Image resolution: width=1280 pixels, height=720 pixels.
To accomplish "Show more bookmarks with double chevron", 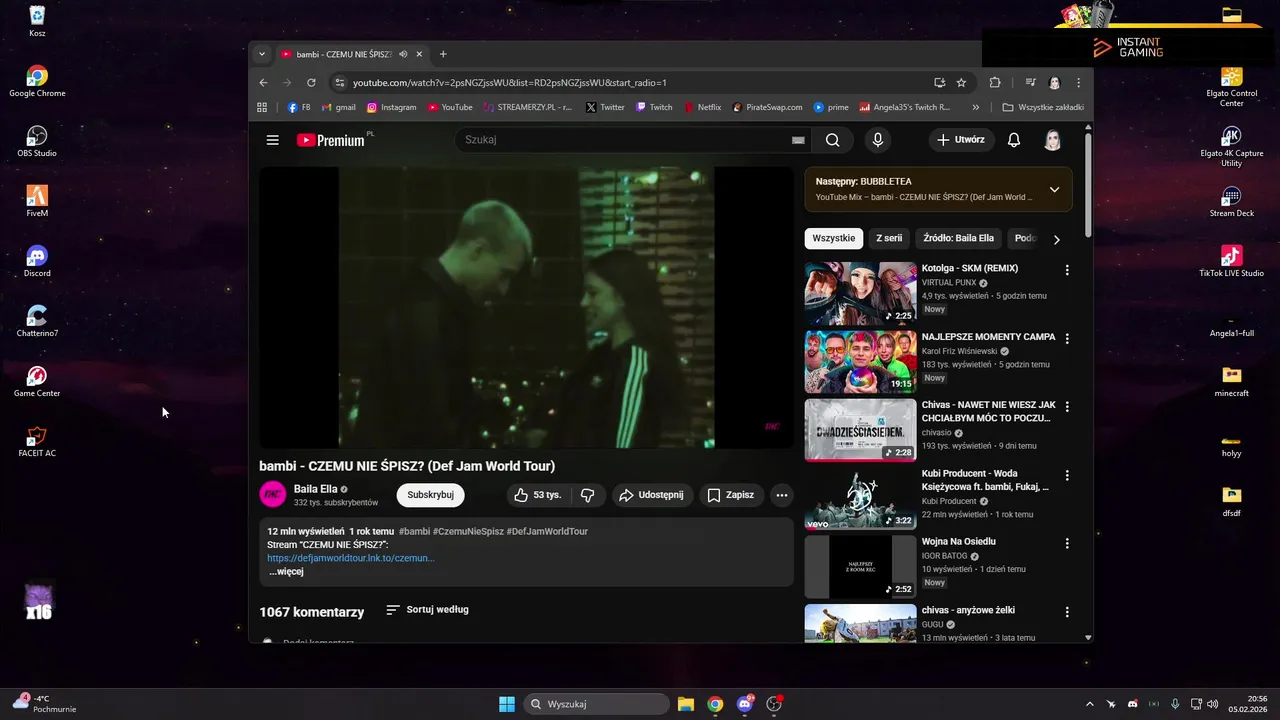I will pos(976,107).
